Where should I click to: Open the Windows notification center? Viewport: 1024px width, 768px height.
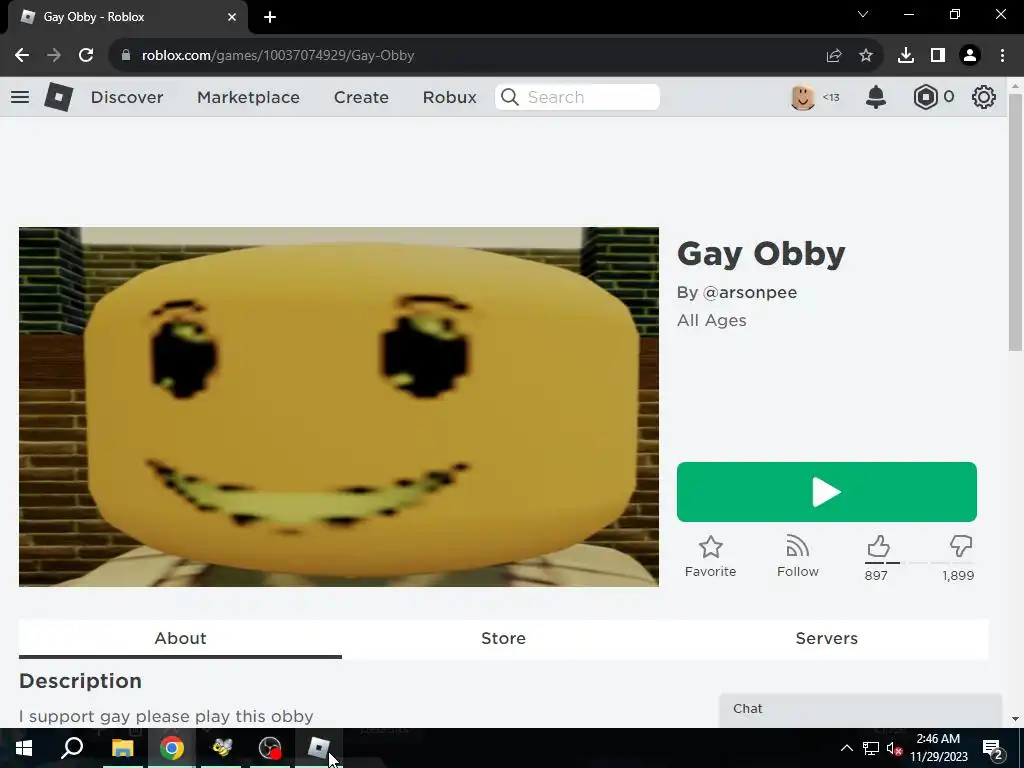992,748
